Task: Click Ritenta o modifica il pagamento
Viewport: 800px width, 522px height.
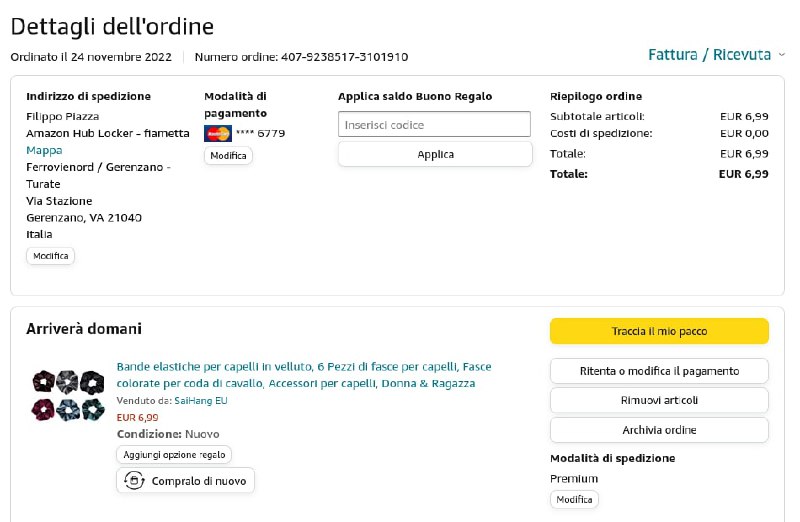Action: [659, 371]
